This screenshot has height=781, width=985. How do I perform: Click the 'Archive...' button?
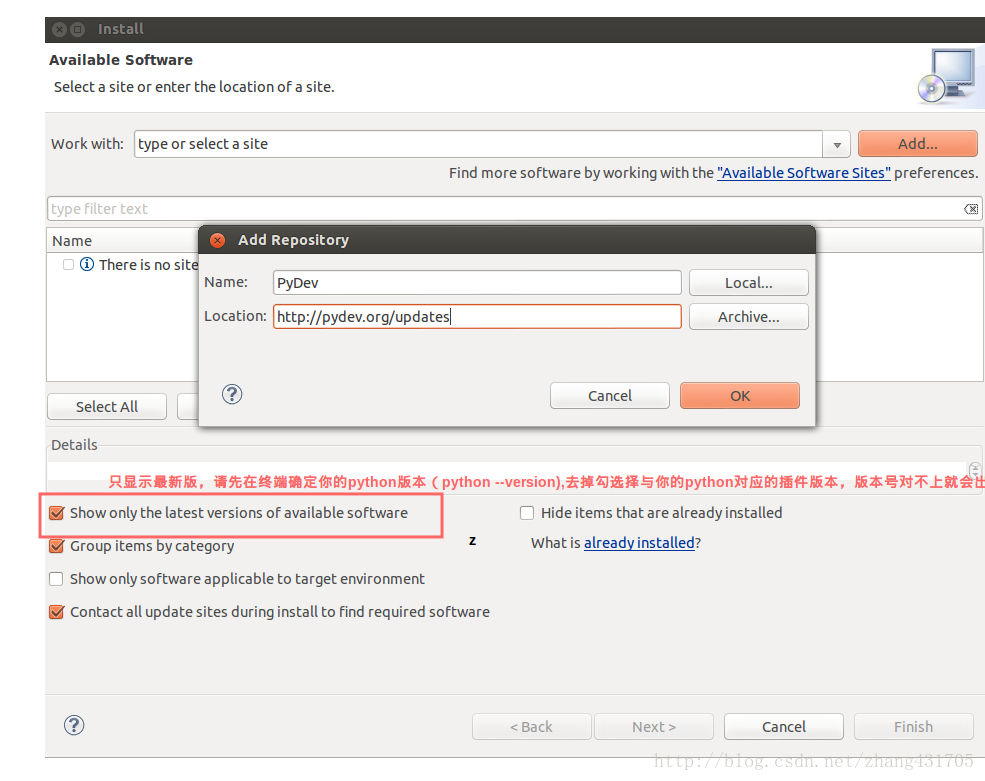pos(748,317)
